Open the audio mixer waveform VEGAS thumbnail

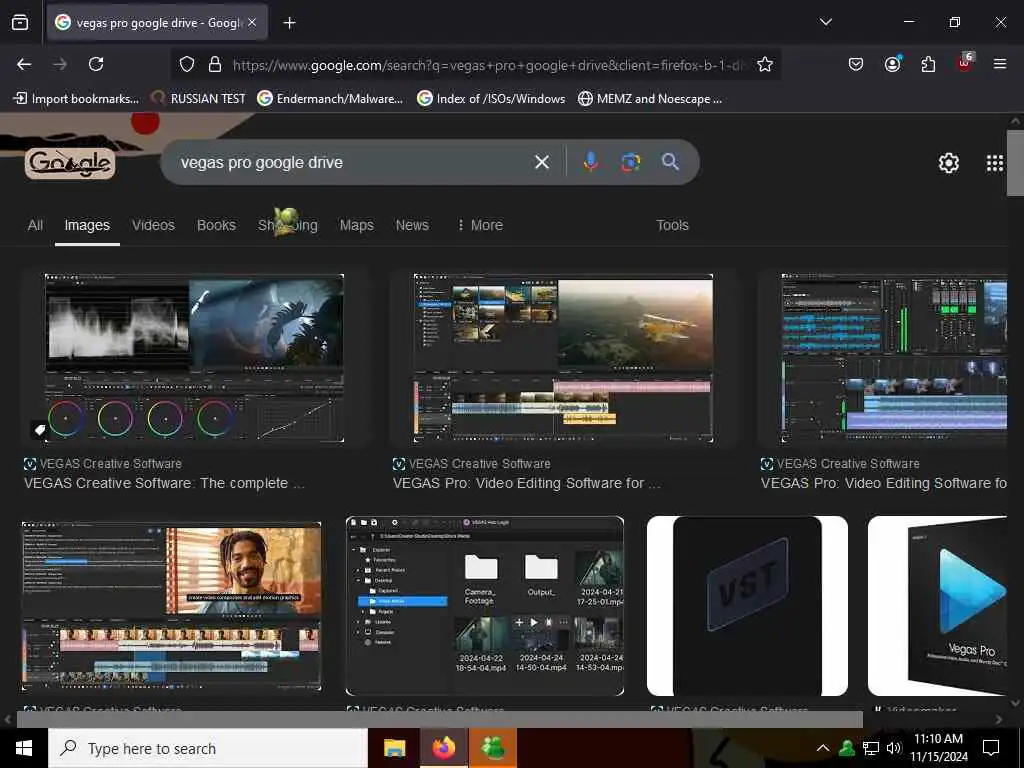893,359
